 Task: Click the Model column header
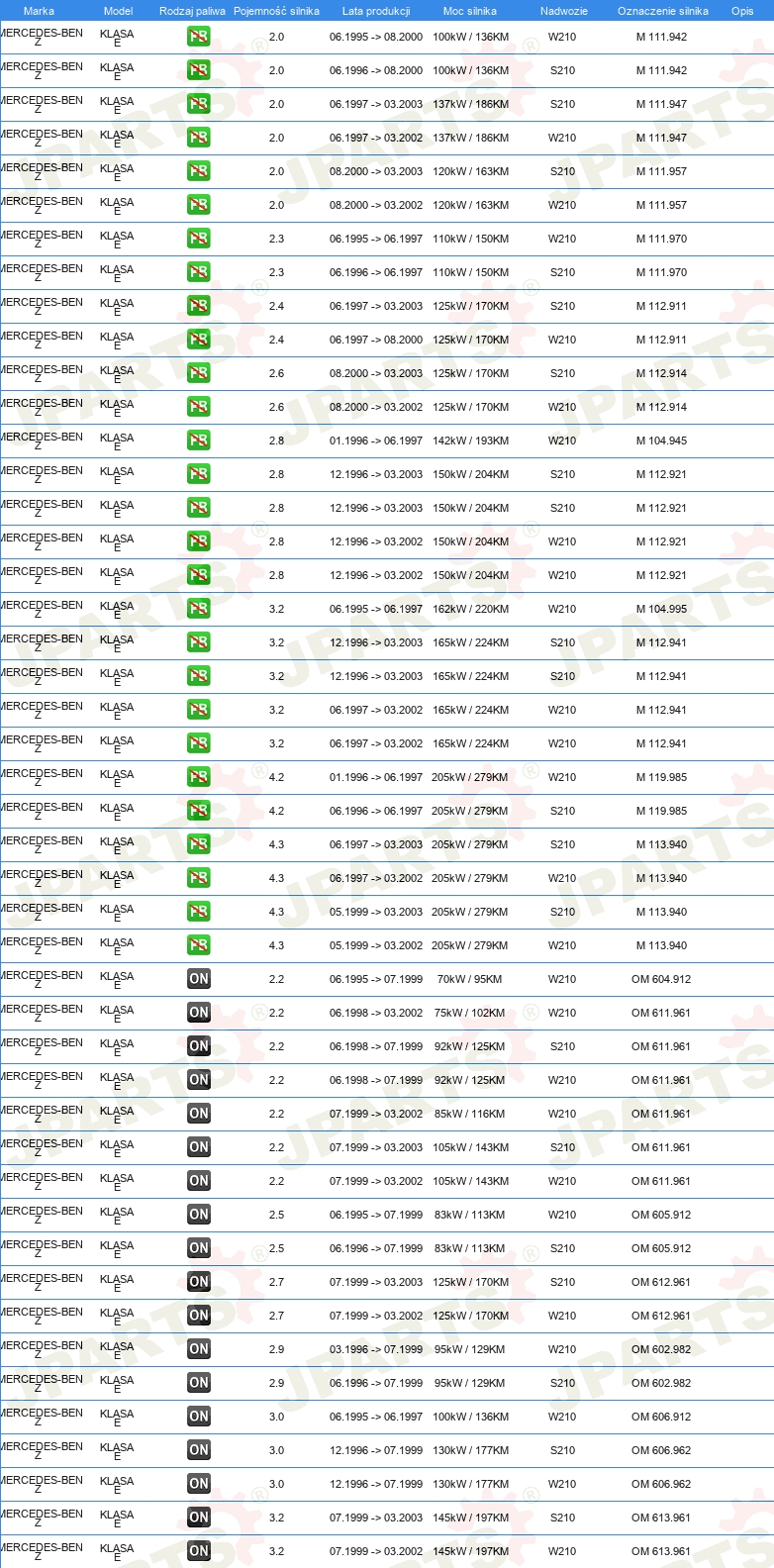click(118, 11)
